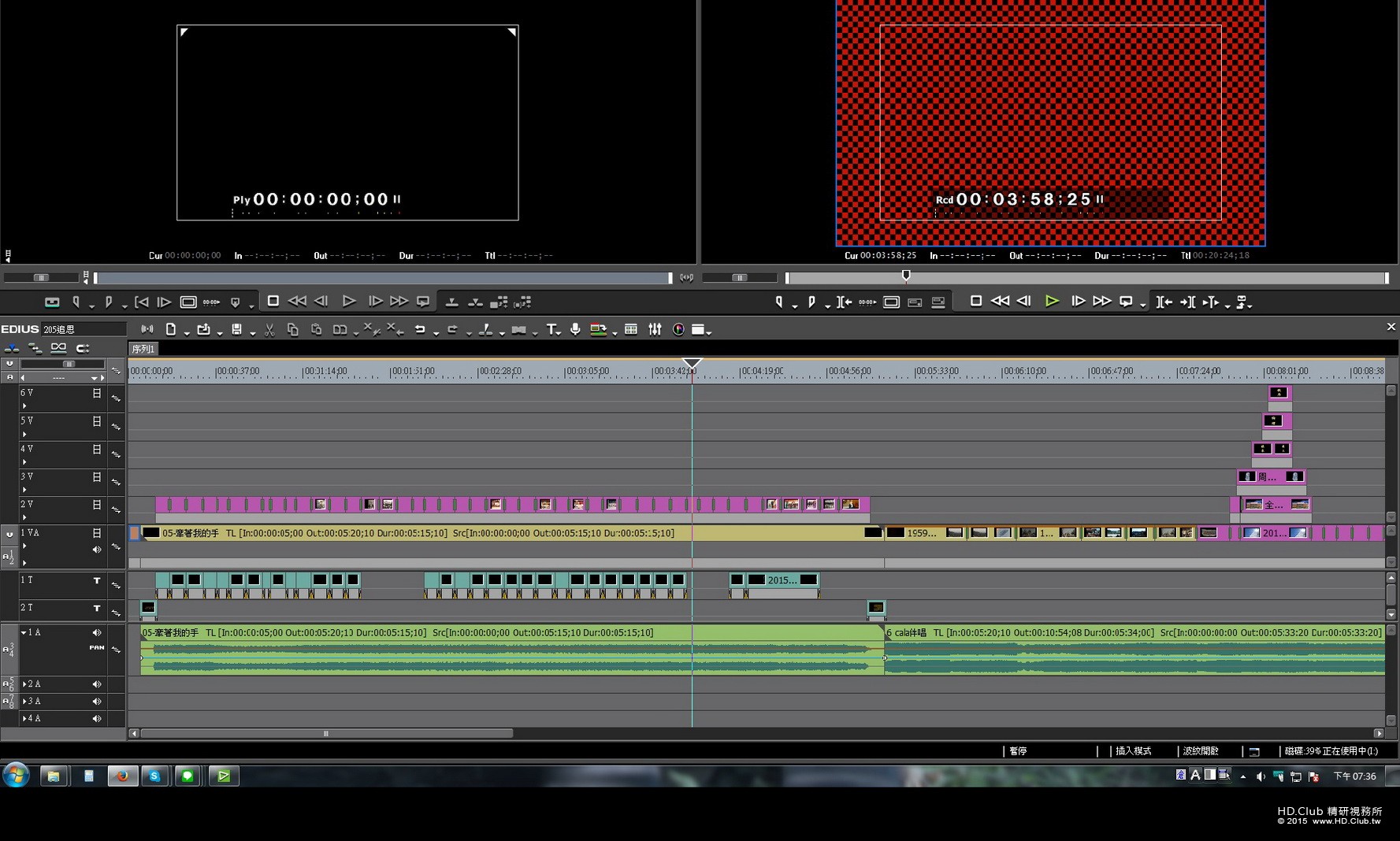Click the Add cut point icon

click(485, 330)
